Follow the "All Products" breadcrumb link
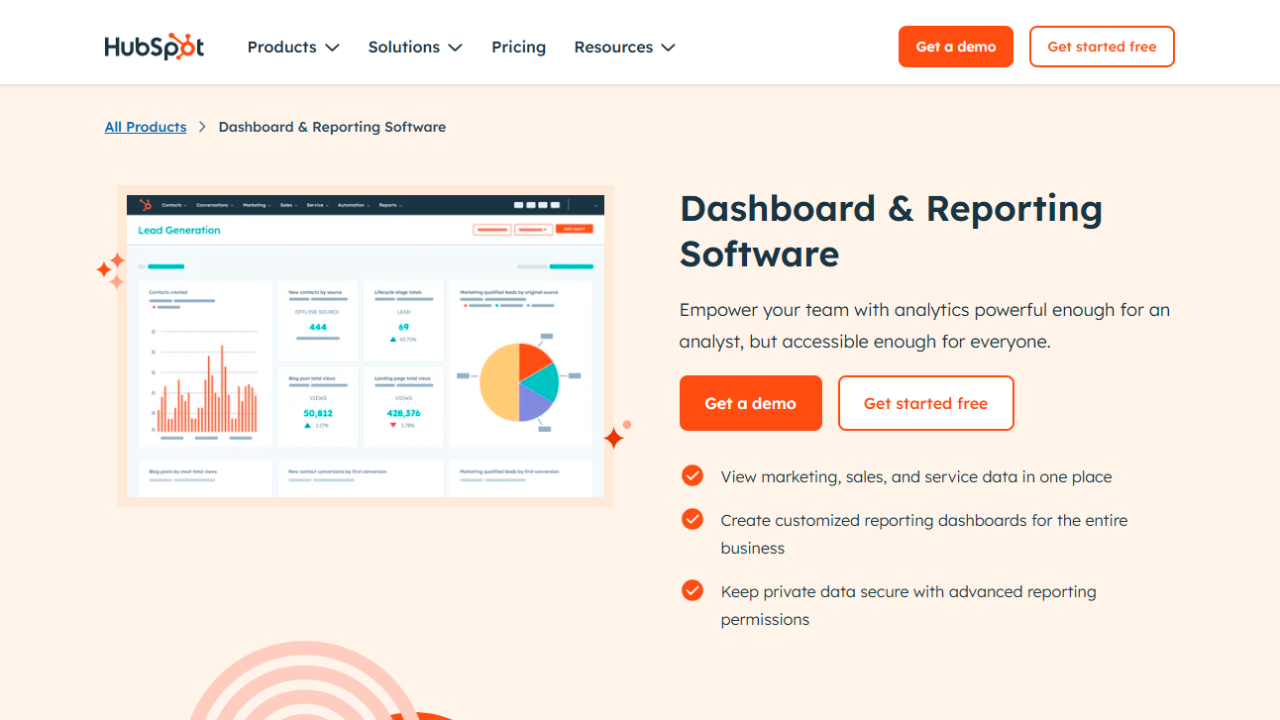Image resolution: width=1280 pixels, height=720 pixels. pyautogui.click(x=145, y=127)
